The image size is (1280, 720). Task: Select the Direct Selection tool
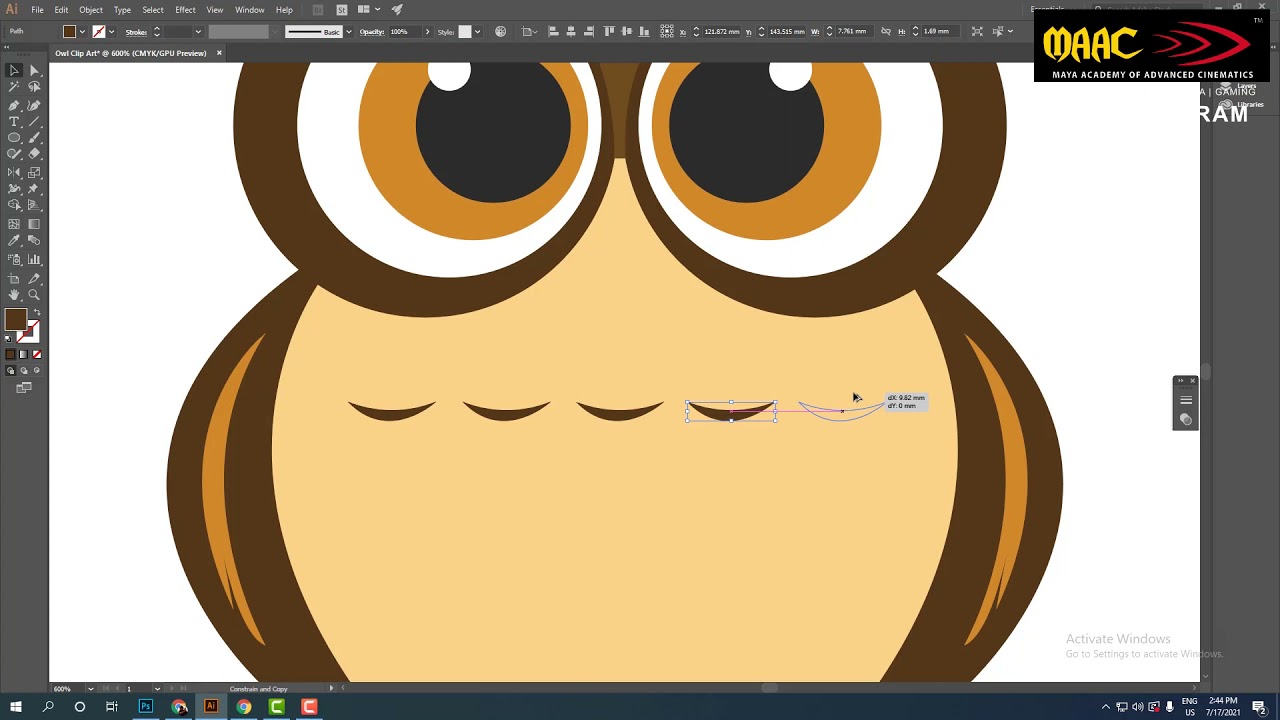pyautogui.click(x=34, y=71)
